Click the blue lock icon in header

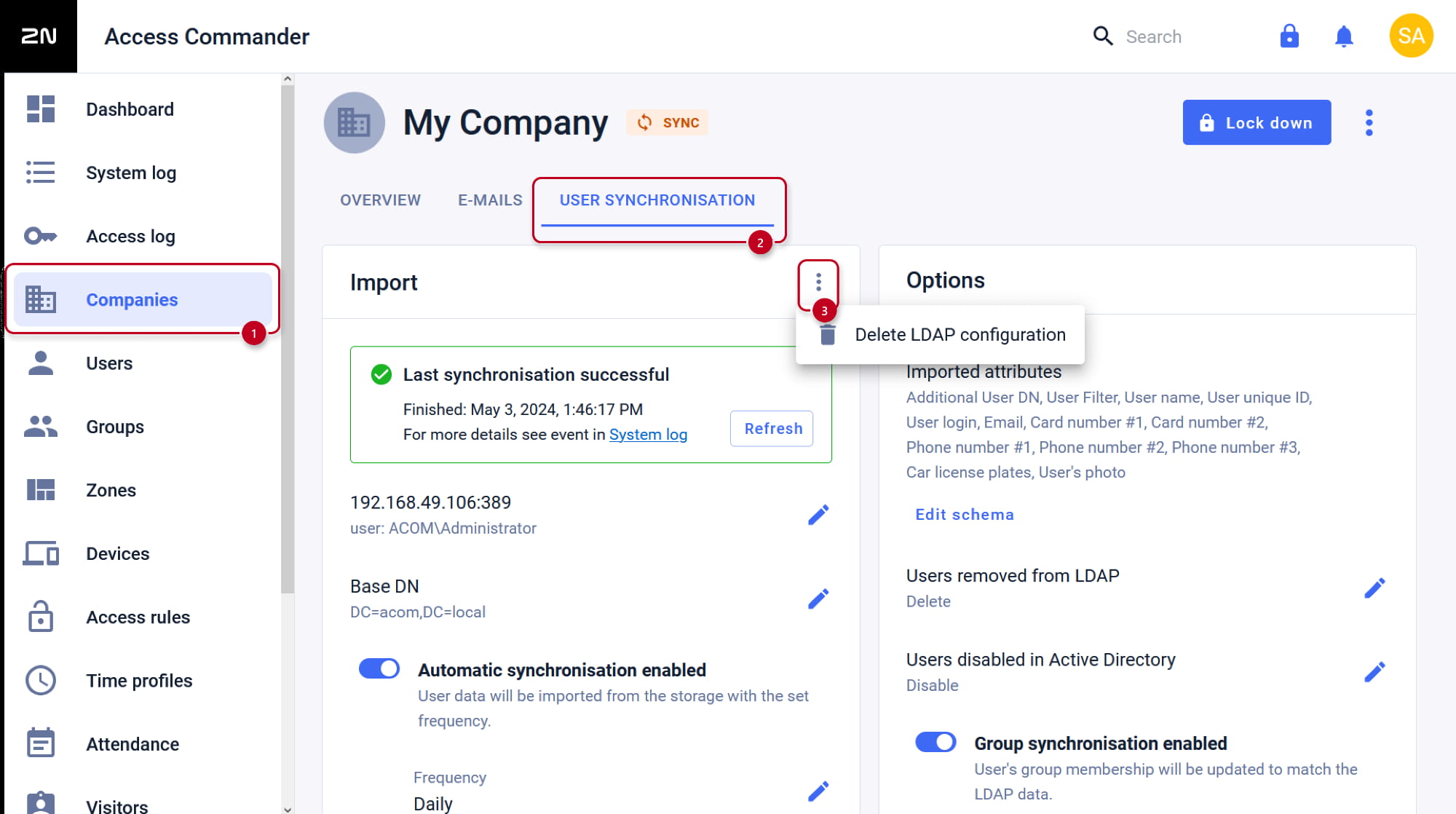[x=1289, y=36]
